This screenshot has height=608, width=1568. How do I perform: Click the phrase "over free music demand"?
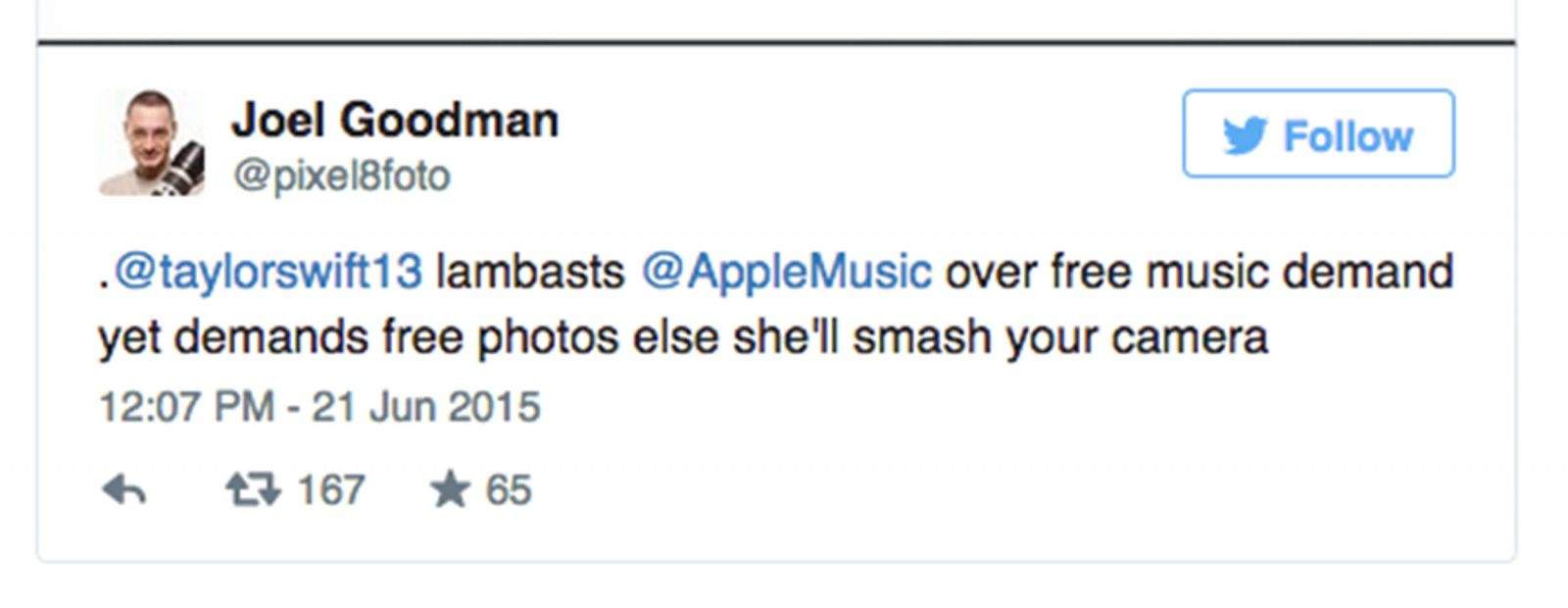[1198, 271]
